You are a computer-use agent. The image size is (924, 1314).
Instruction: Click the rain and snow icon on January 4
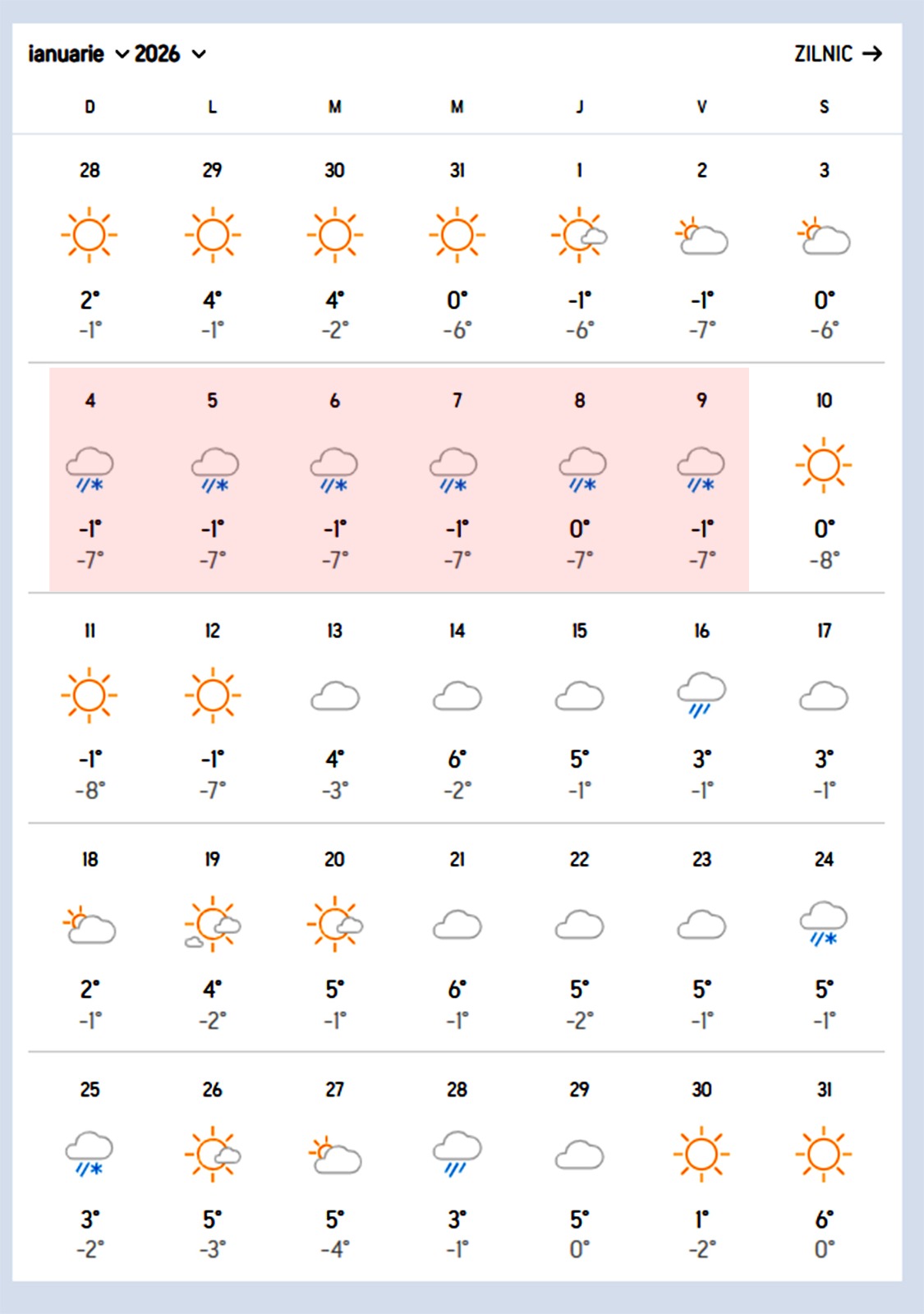tap(90, 468)
